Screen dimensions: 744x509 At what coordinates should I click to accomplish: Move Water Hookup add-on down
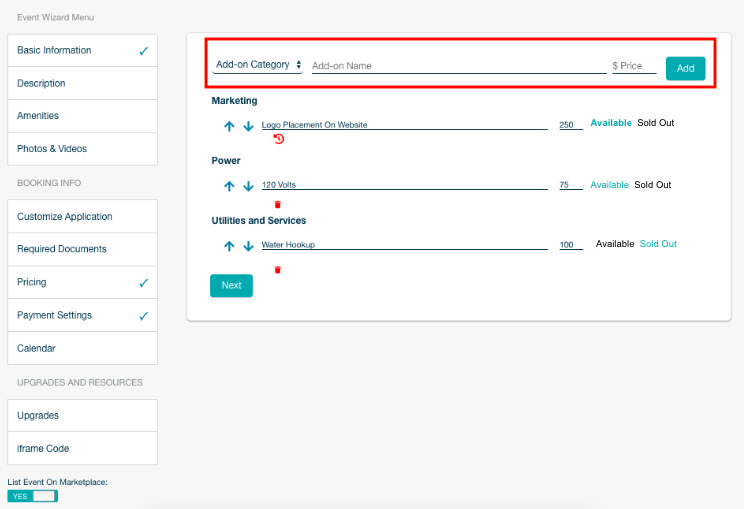248,246
